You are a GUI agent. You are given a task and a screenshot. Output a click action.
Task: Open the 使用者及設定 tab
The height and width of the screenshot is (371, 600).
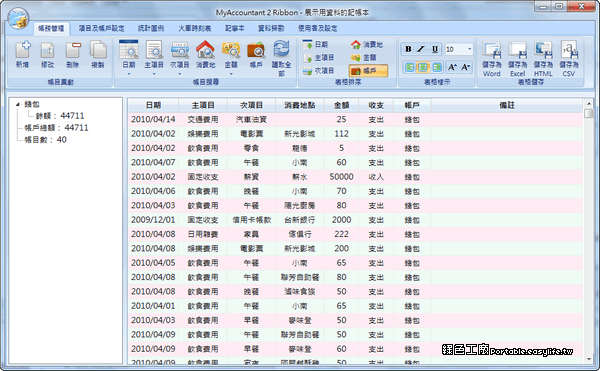(318, 28)
